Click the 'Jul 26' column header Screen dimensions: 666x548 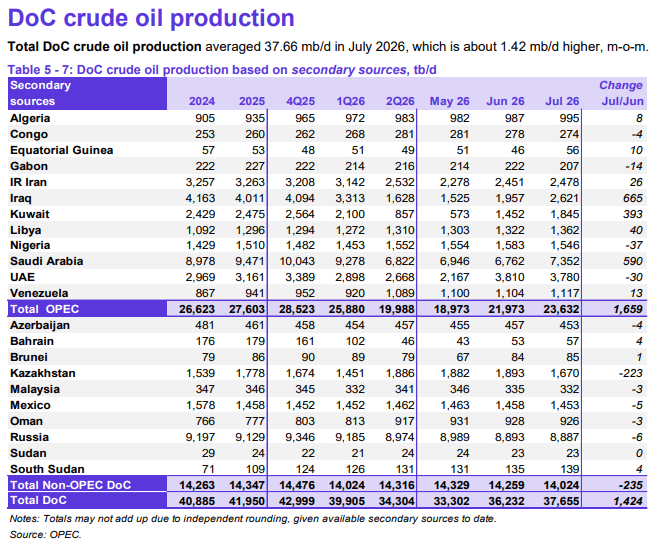pos(562,101)
